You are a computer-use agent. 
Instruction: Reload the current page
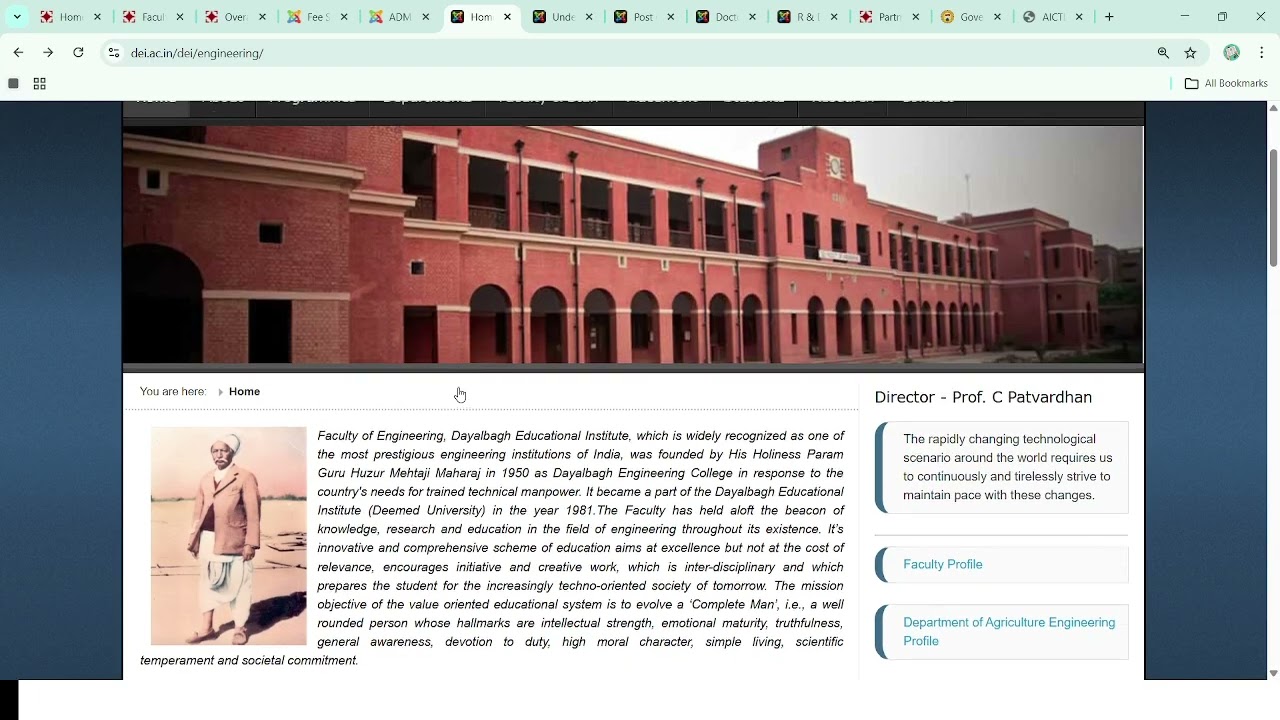[x=78, y=53]
